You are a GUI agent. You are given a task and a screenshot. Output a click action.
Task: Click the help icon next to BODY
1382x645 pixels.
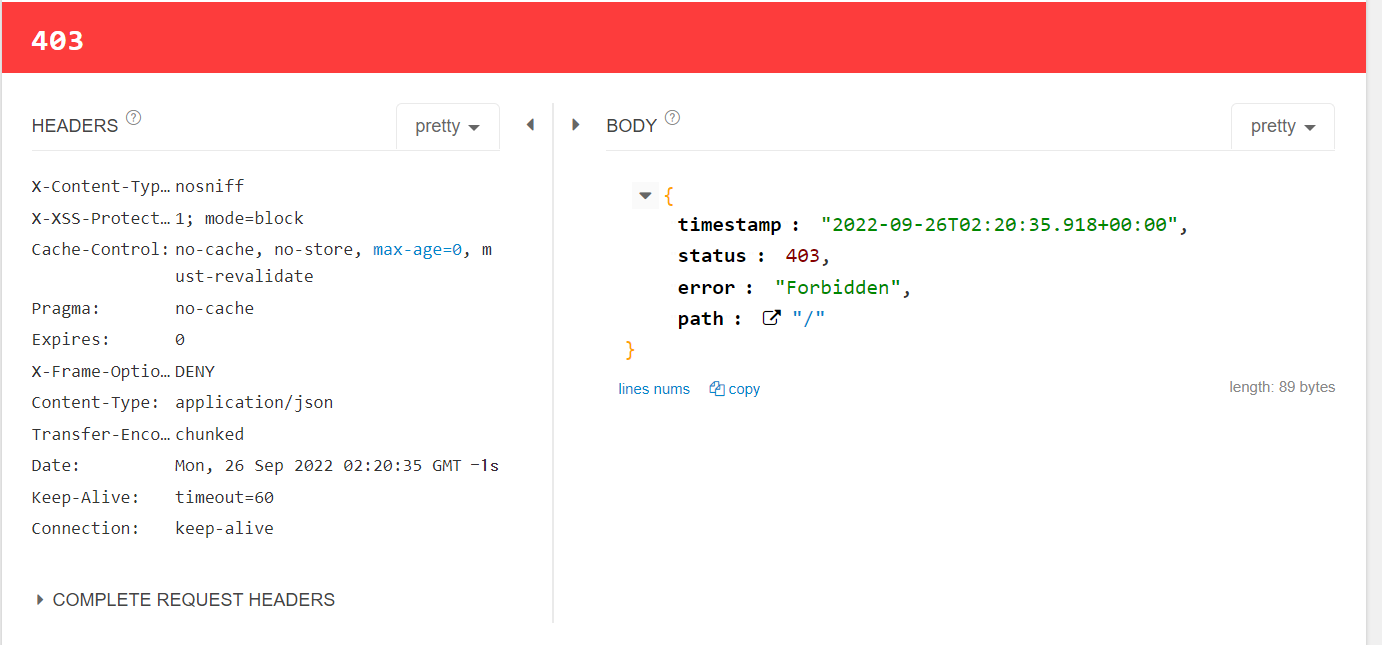click(672, 118)
